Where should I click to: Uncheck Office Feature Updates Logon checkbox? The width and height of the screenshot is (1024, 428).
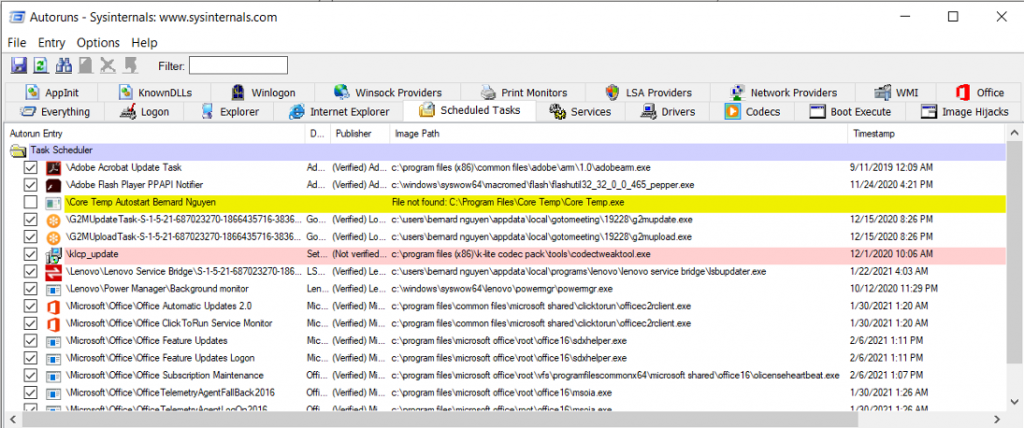pos(29,358)
